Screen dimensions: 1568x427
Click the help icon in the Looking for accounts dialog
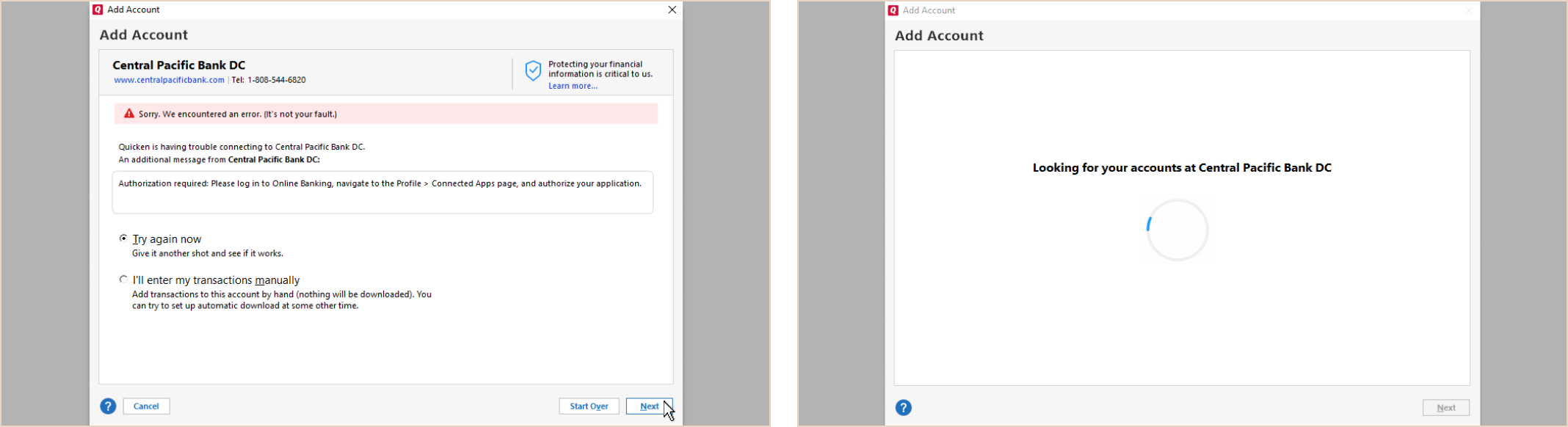904,408
